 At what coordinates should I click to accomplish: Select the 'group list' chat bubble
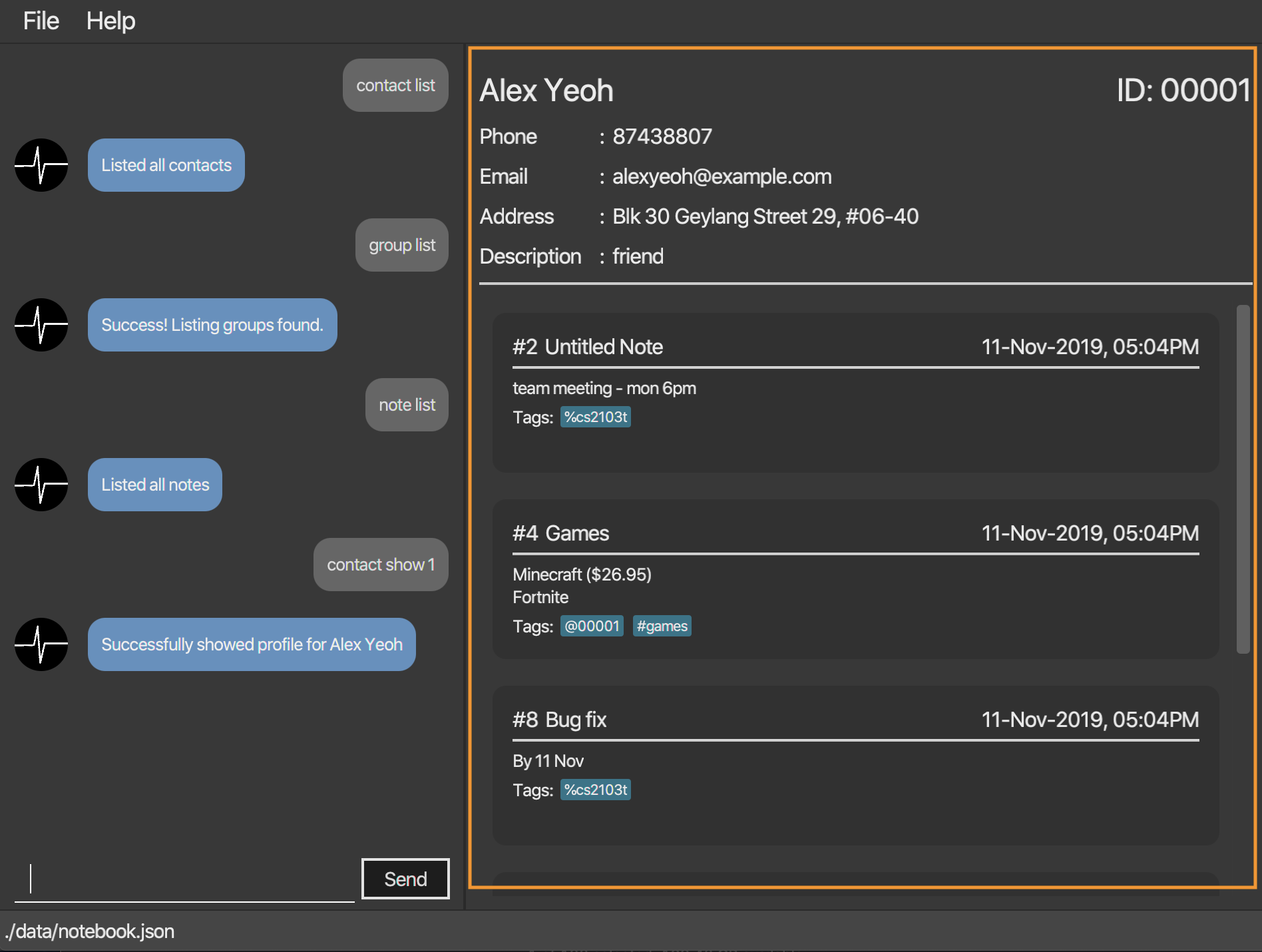coord(402,245)
